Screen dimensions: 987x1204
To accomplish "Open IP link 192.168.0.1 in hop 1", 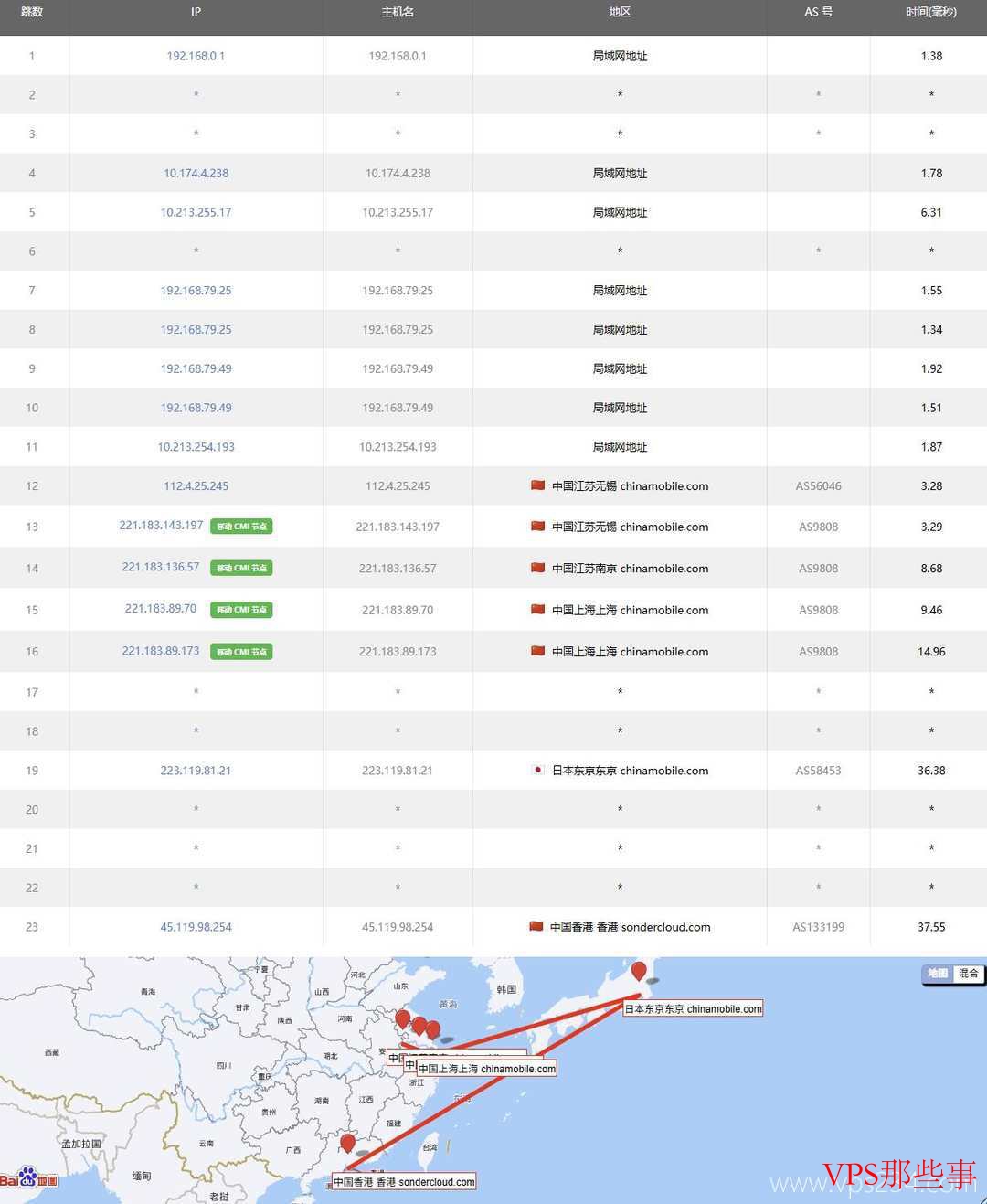I will point(196,56).
